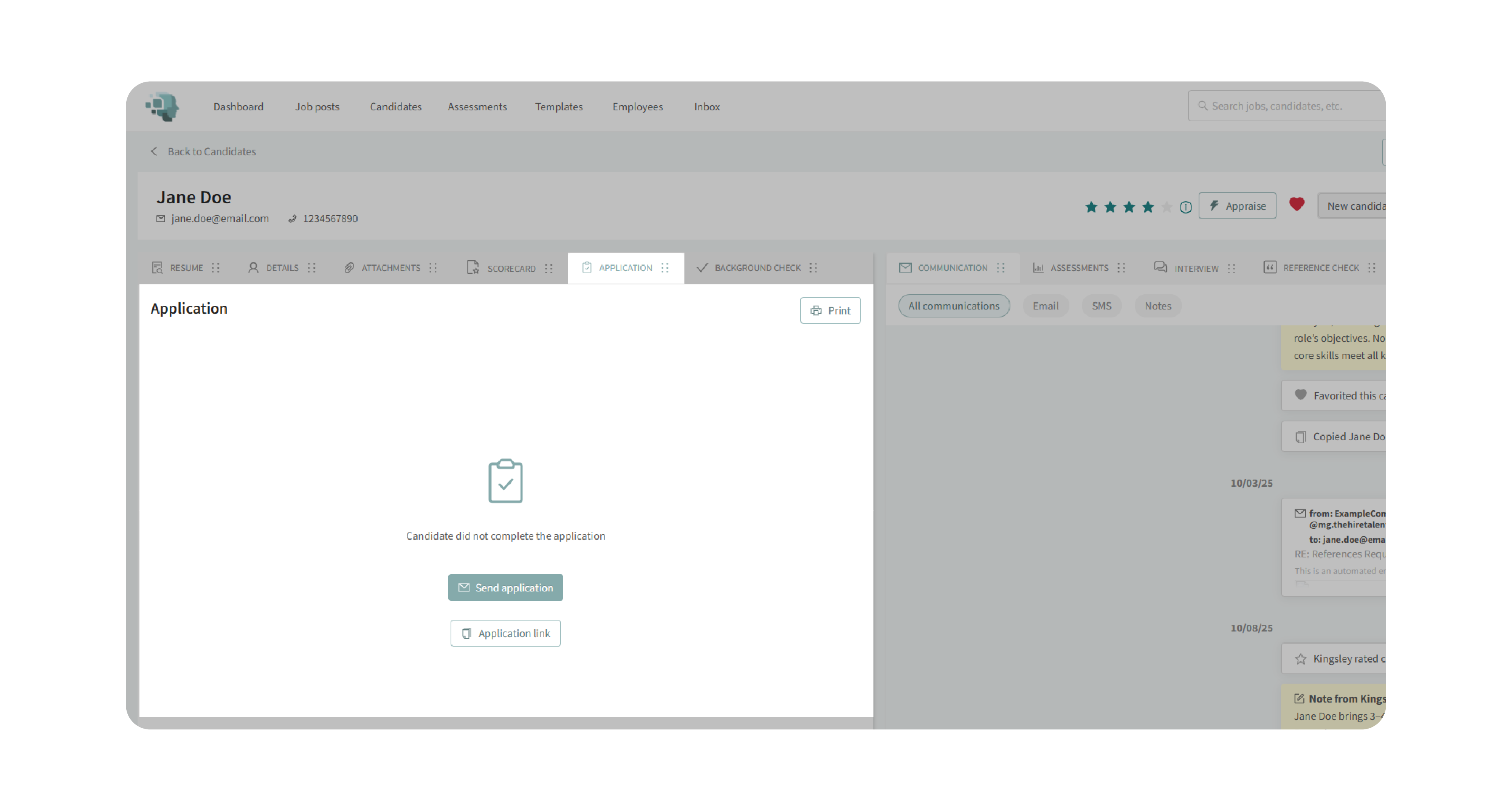Click the clipboard checkmark icon in empty state
Image resolution: width=1512 pixels, height=811 pixels.
pyautogui.click(x=505, y=481)
